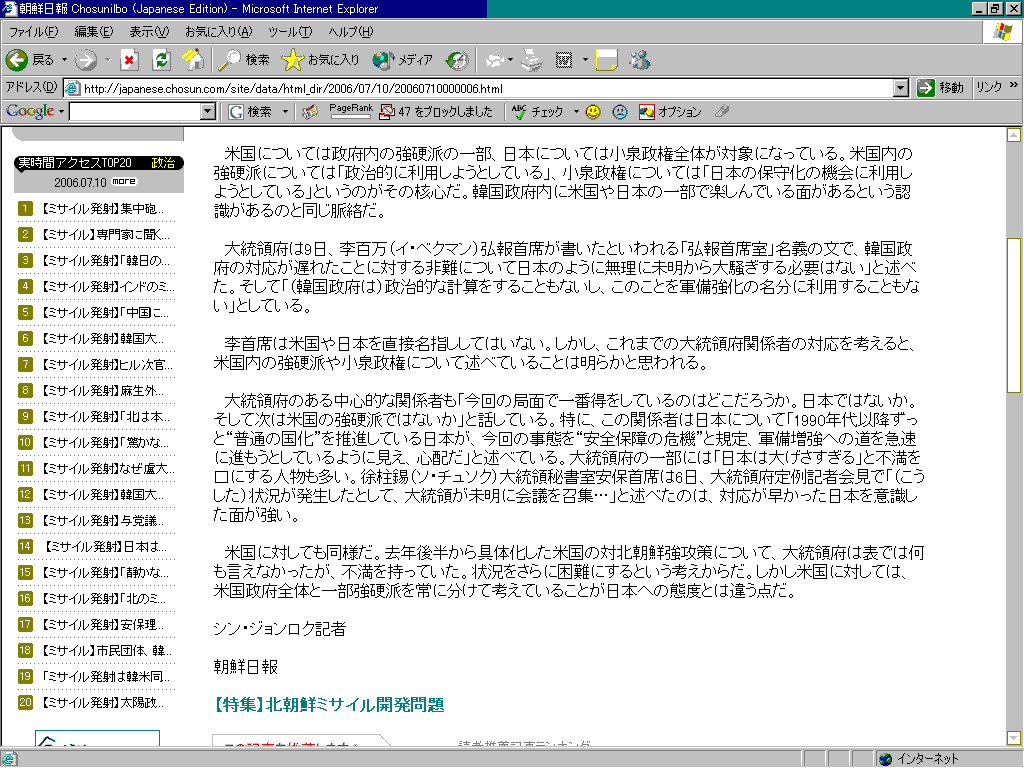The height and width of the screenshot is (768, 1024).
Task: Open the Favorites (お気に入り) star button
Action: coord(321,60)
